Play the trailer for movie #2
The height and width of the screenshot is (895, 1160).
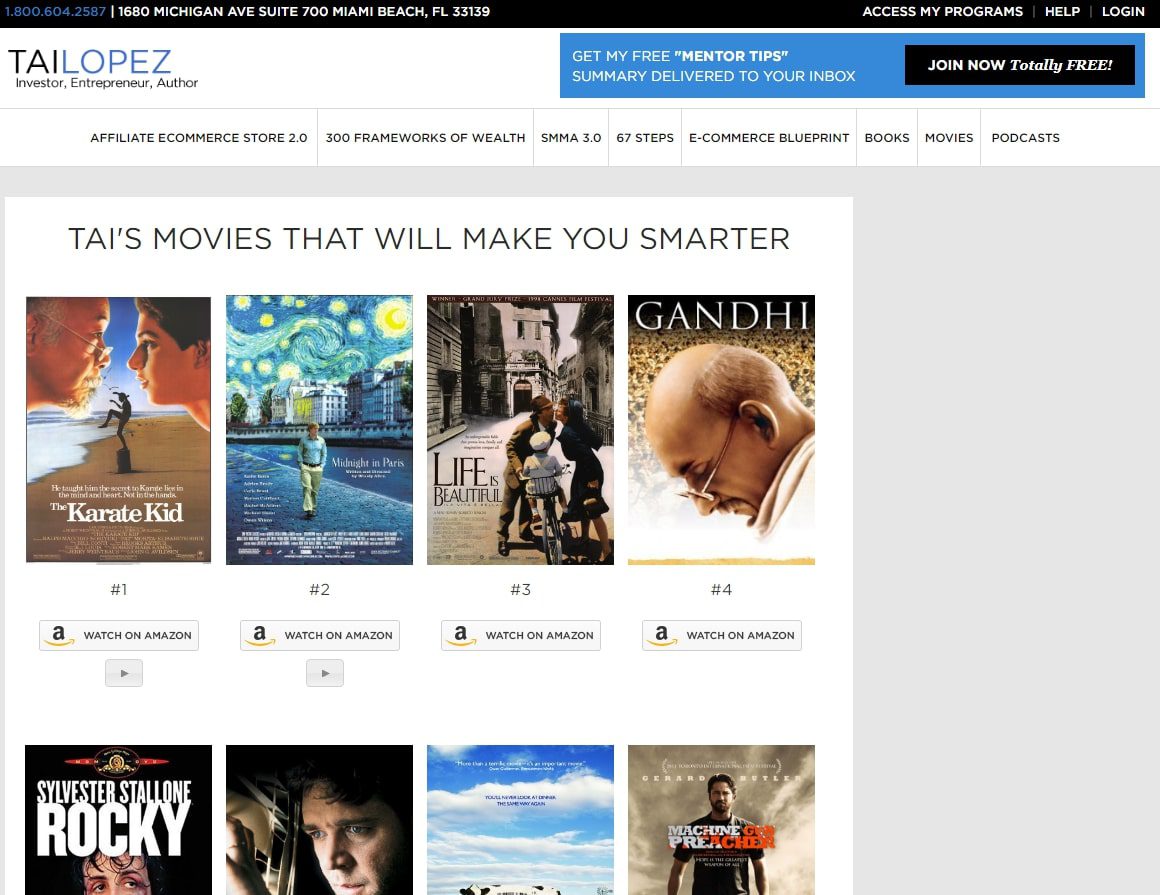(x=325, y=673)
